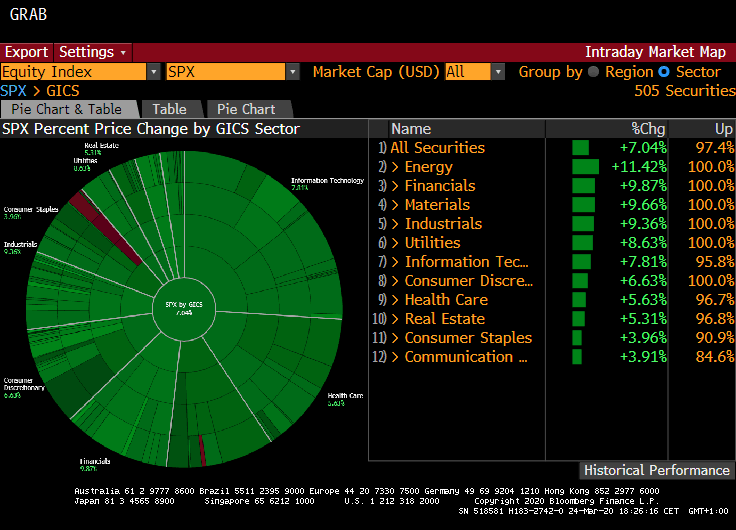Viewport: 736px width, 530px height.
Task: Click Communication row green change bar
Action: [577, 357]
